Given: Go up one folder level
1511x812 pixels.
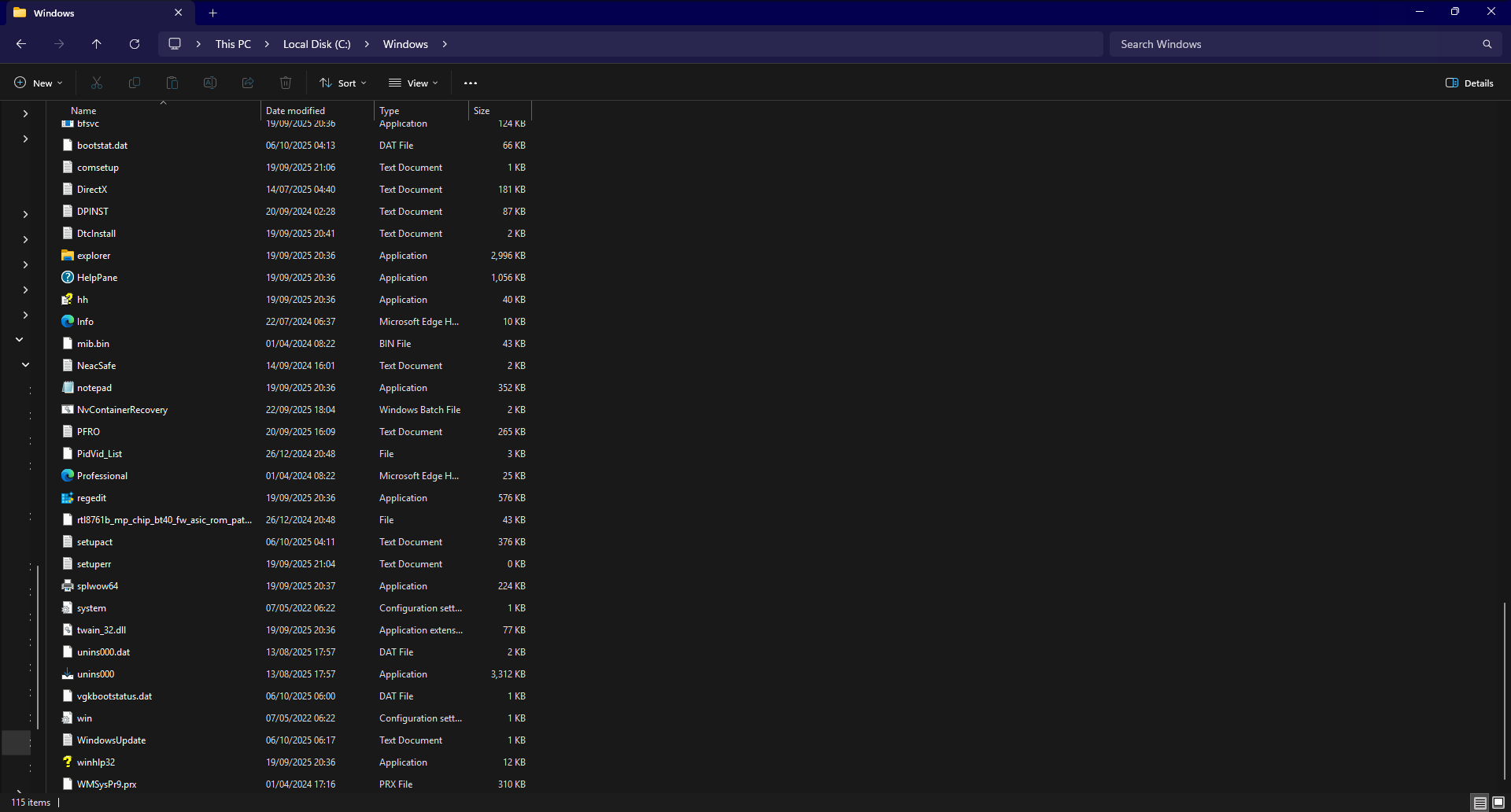Looking at the screenshot, I should tap(97, 44).
